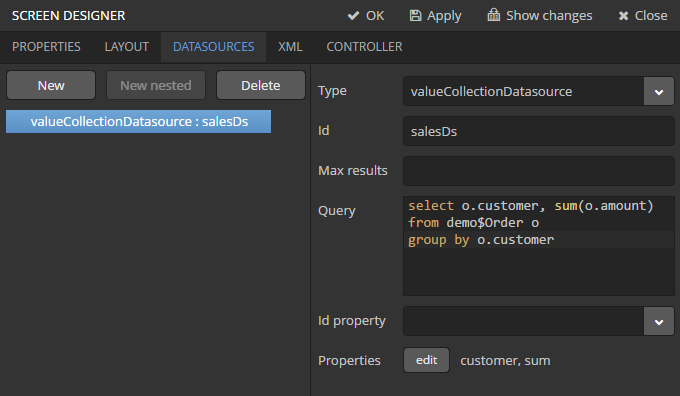Expand the Type dropdown arrow
680x396 pixels.
click(659, 92)
